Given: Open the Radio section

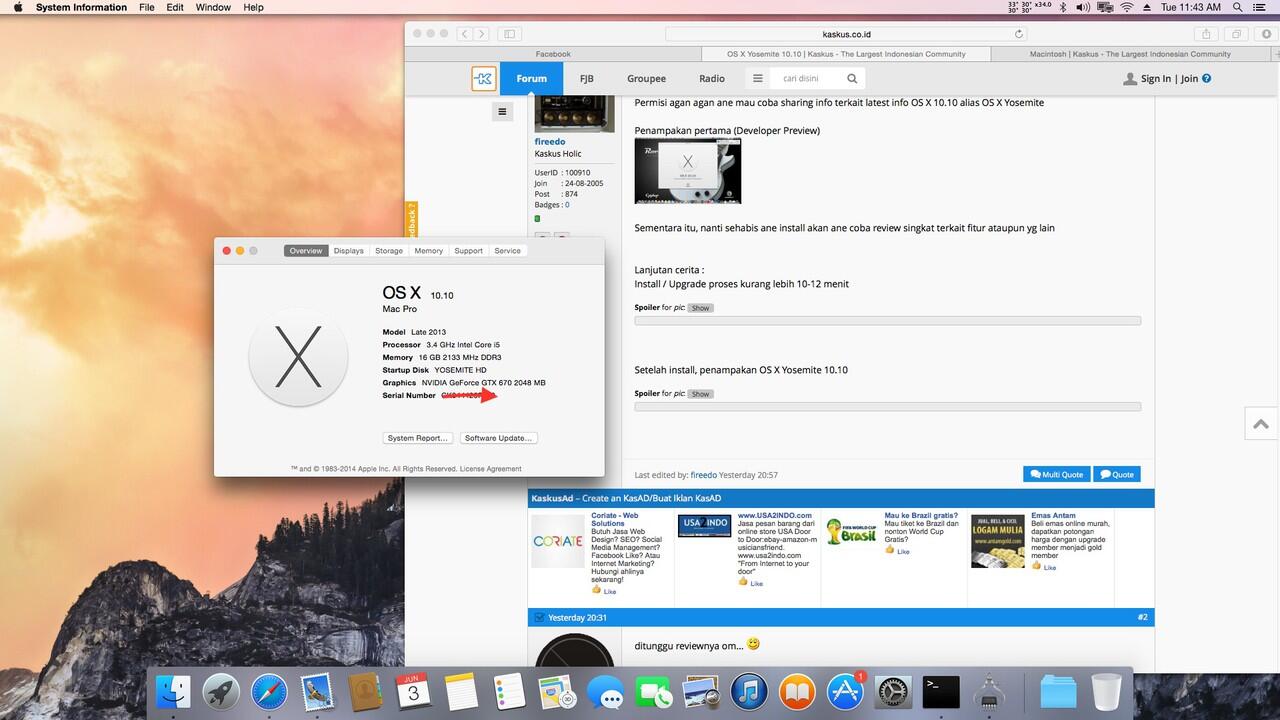Looking at the screenshot, I should [712, 79].
